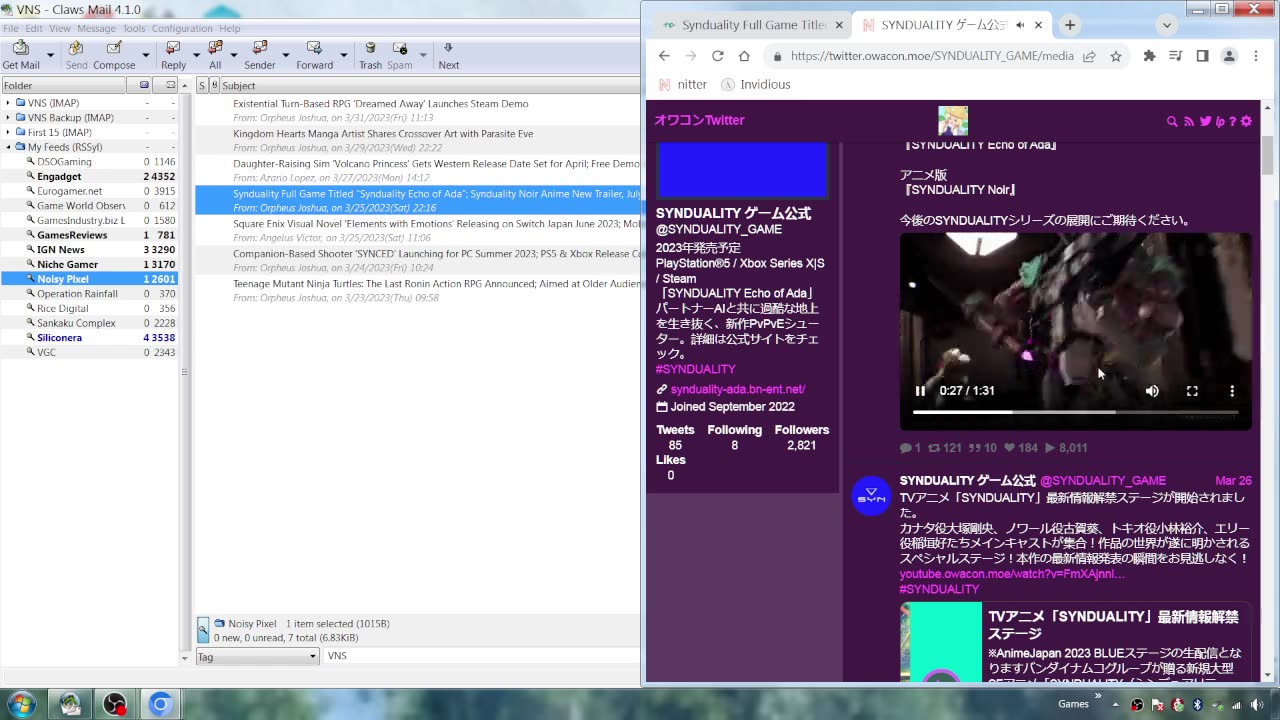Open the Tools menu in Claws Mail

click(134, 28)
